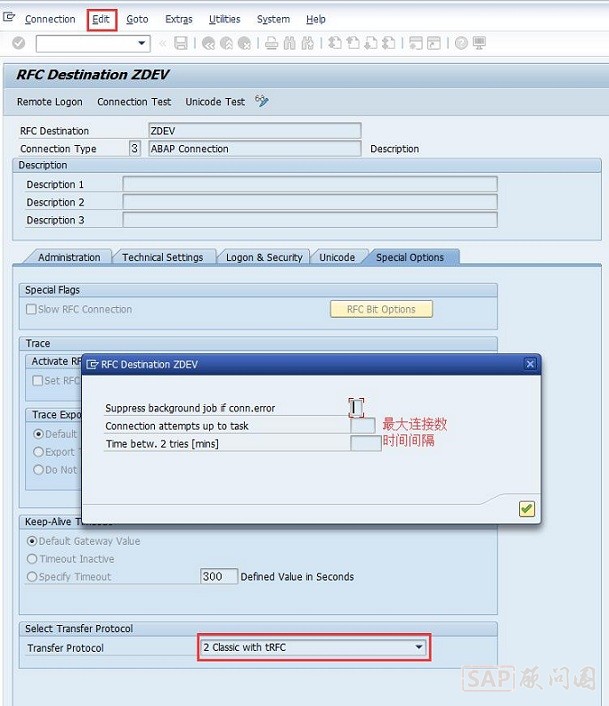Click the Find Next binoculars icon
This screenshot has width=609, height=706.
307,43
